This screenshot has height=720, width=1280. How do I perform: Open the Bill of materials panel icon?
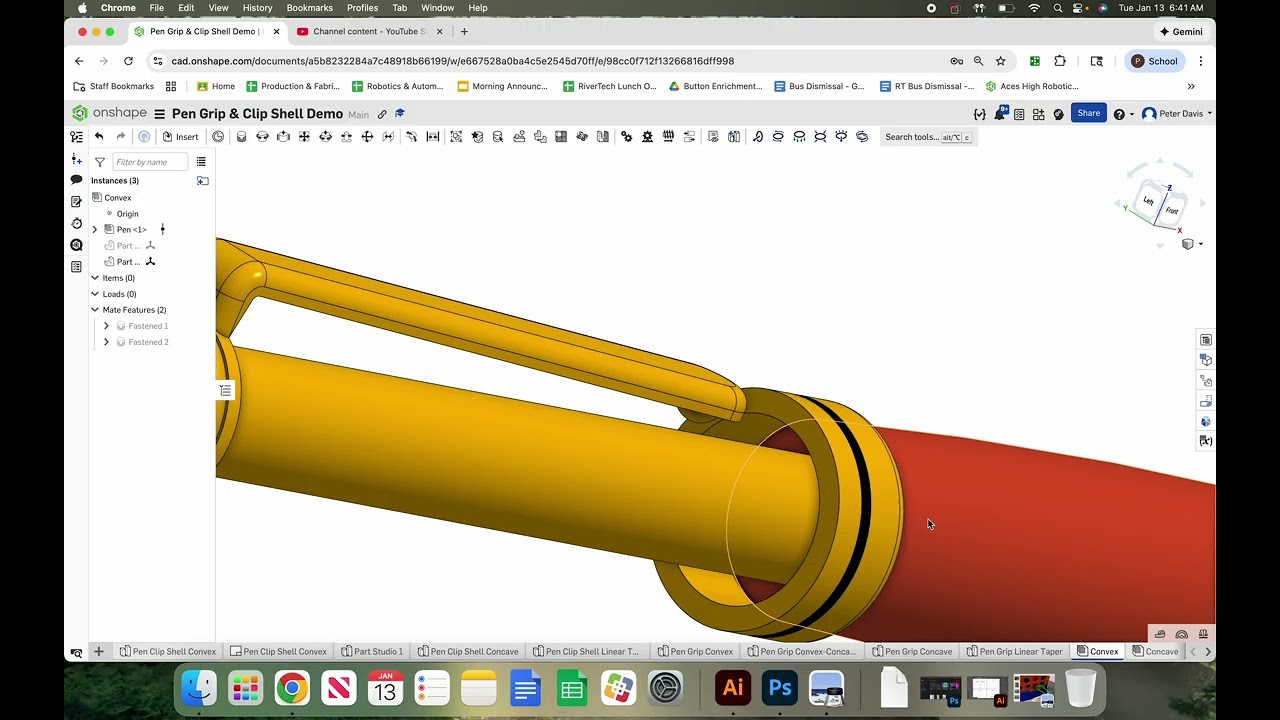tap(1206, 340)
